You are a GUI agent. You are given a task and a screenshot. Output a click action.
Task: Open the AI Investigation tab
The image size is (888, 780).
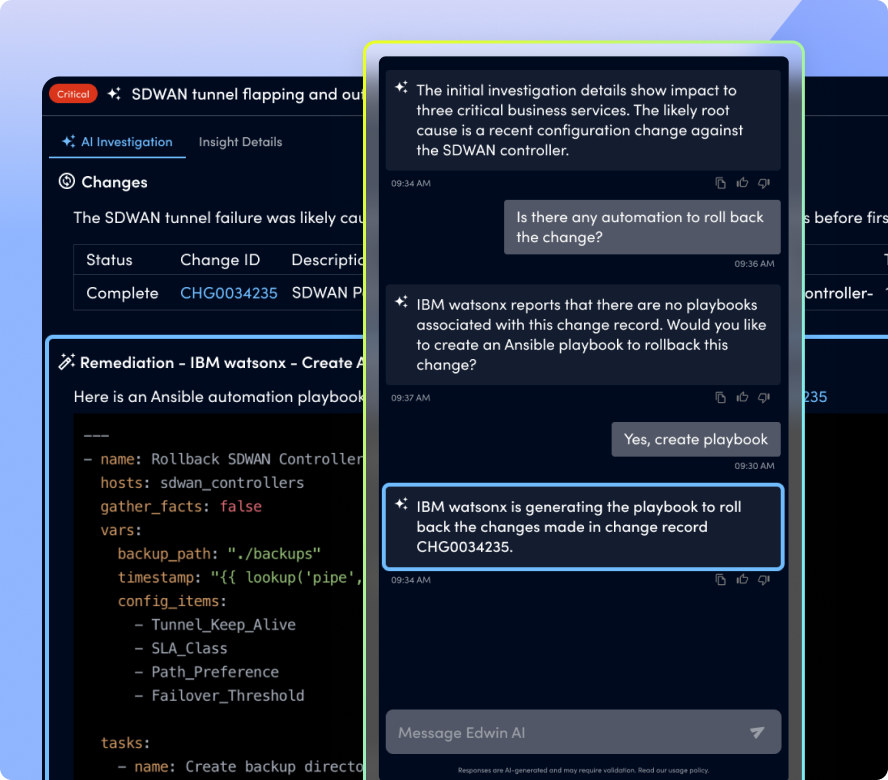coord(117,142)
